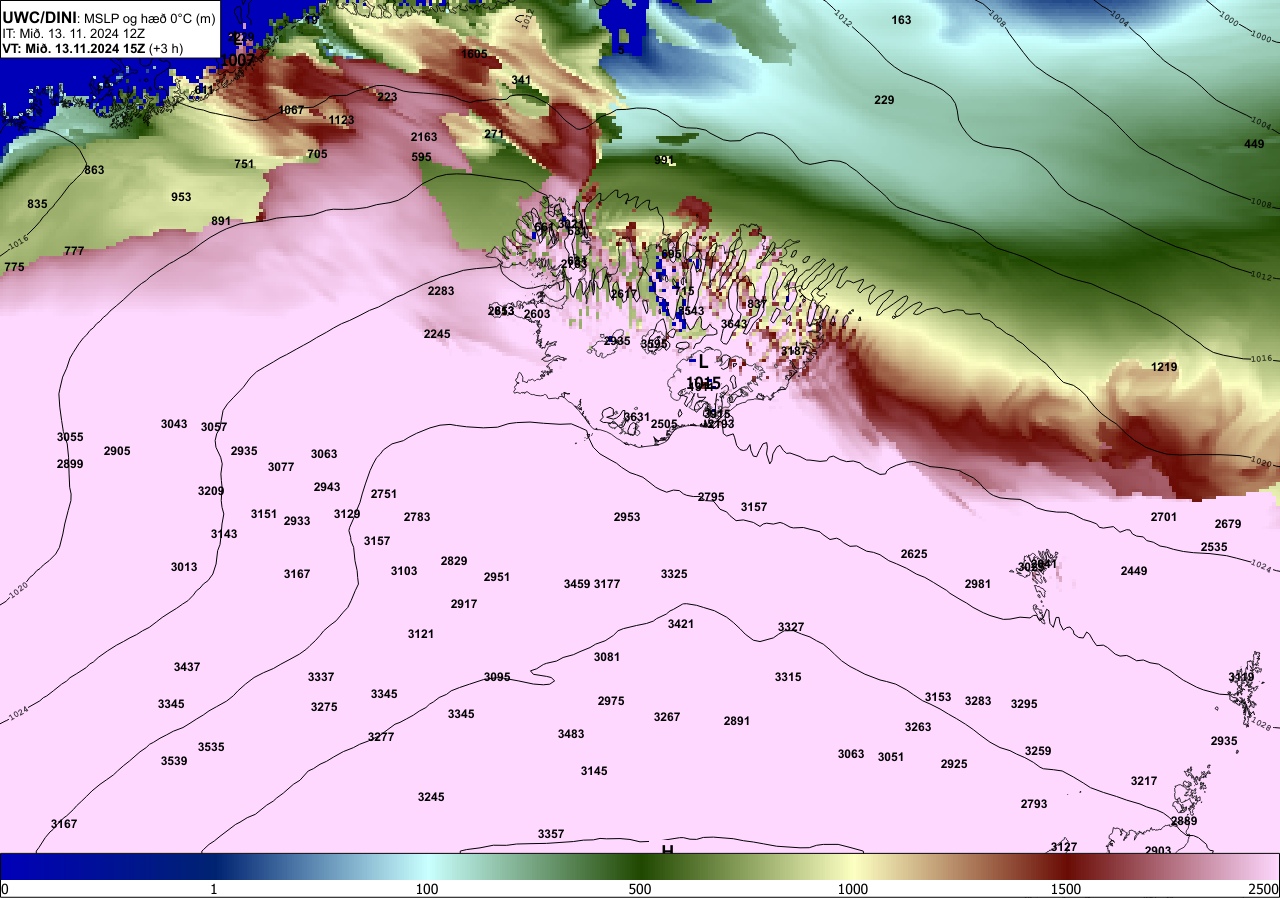Click the map value '3327'
This screenshot has height=898, width=1280.
pos(791,627)
